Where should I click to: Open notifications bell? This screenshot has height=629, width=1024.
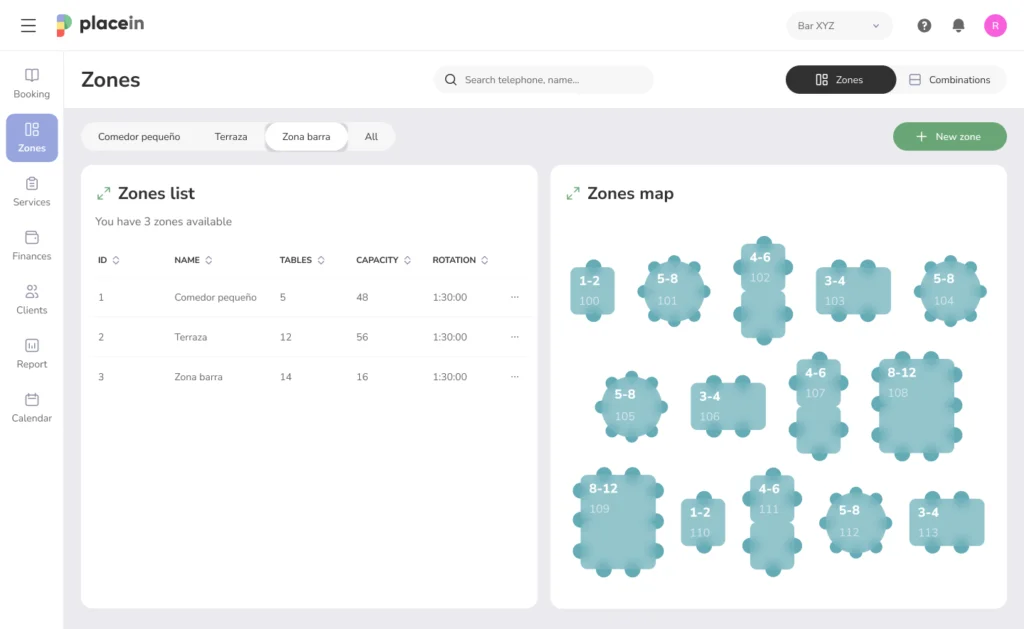[x=958, y=25]
